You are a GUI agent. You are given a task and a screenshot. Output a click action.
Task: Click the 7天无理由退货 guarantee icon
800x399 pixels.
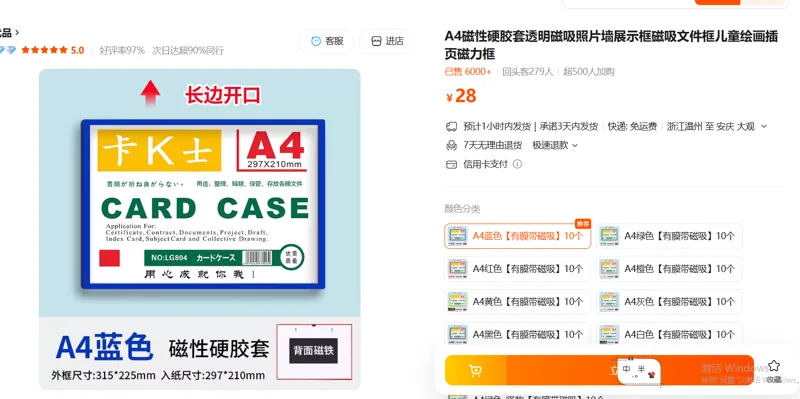(x=451, y=145)
